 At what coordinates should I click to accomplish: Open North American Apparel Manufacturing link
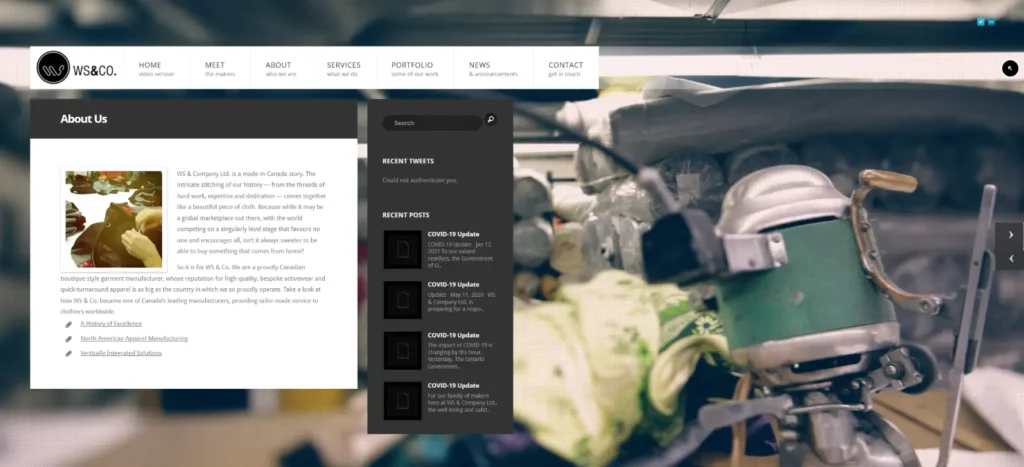pos(134,338)
